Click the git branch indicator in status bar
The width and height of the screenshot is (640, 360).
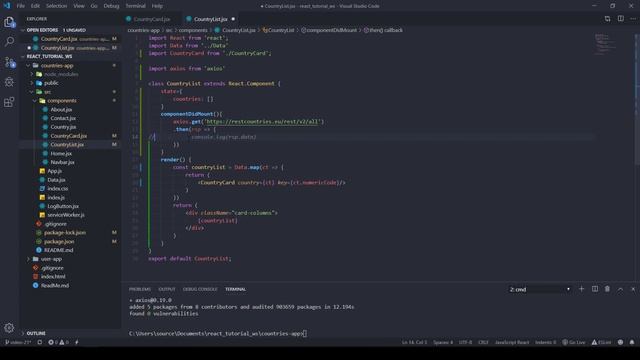18,342
